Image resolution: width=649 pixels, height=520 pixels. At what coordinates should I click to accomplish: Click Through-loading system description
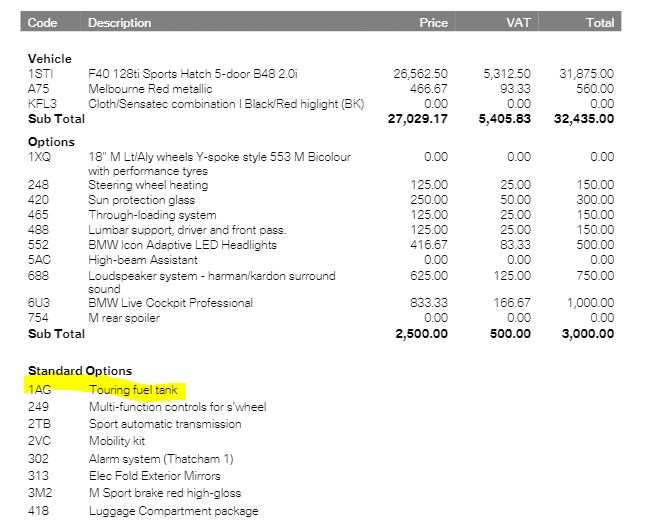(x=152, y=215)
